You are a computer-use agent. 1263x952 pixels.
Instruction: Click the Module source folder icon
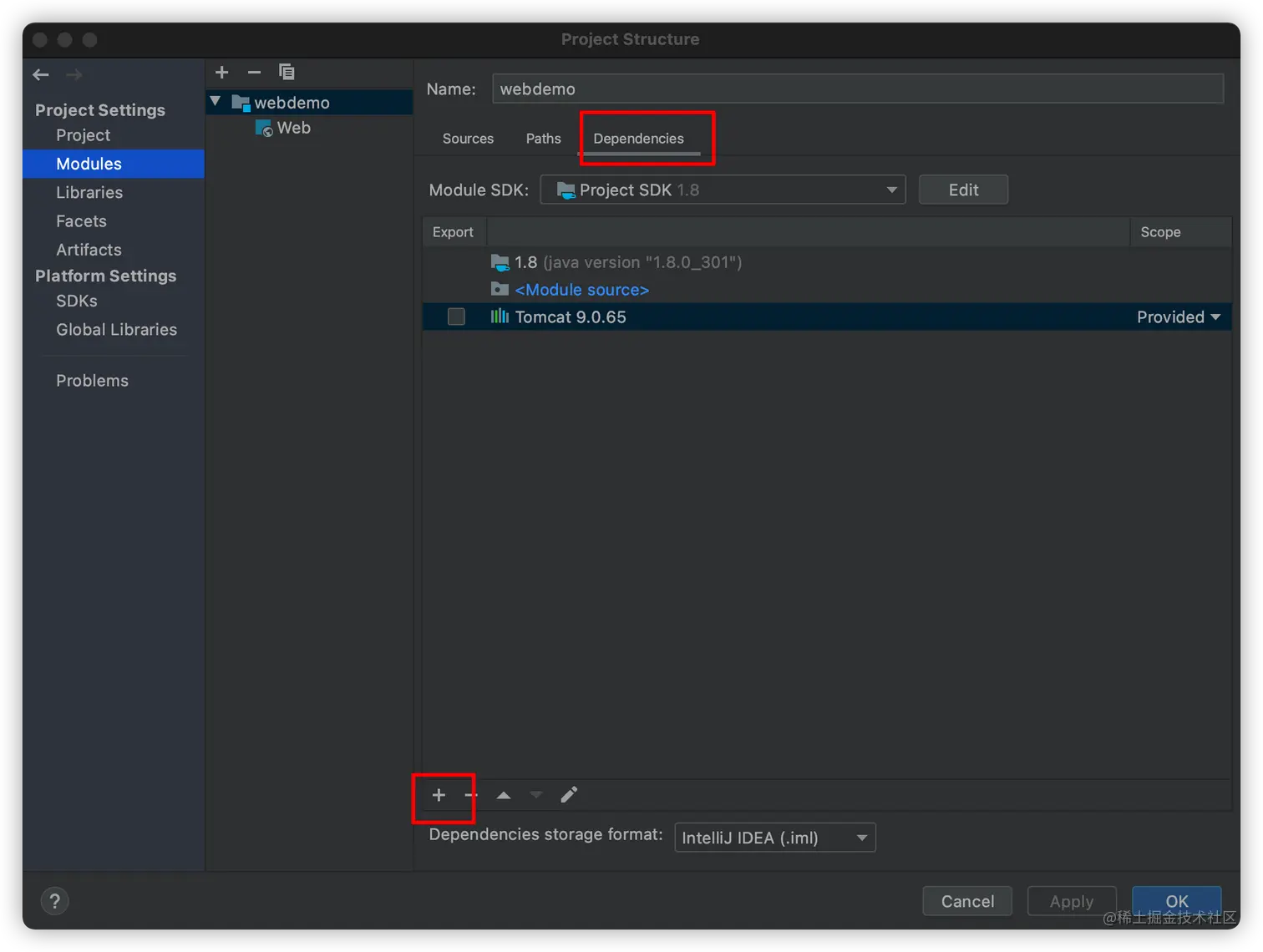point(500,289)
